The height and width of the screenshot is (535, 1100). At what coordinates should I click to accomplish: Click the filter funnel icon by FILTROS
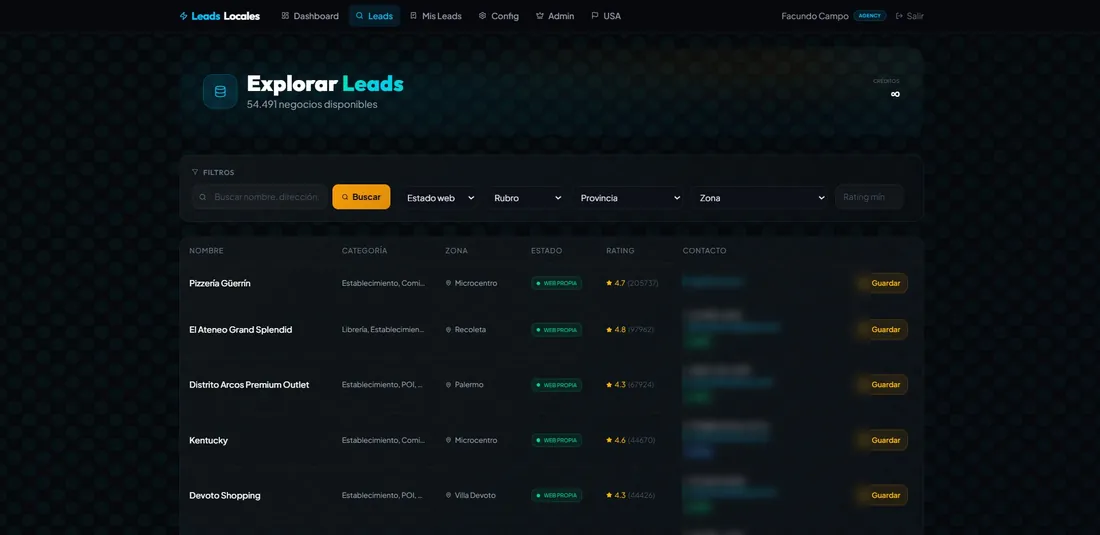pyautogui.click(x=195, y=172)
